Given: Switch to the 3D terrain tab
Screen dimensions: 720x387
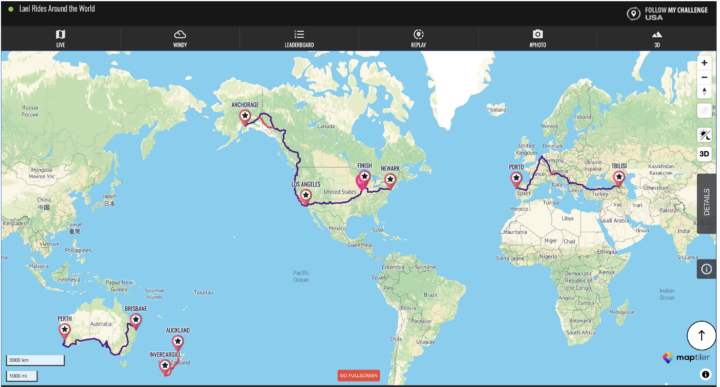Looking at the screenshot, I should (657, 39).
